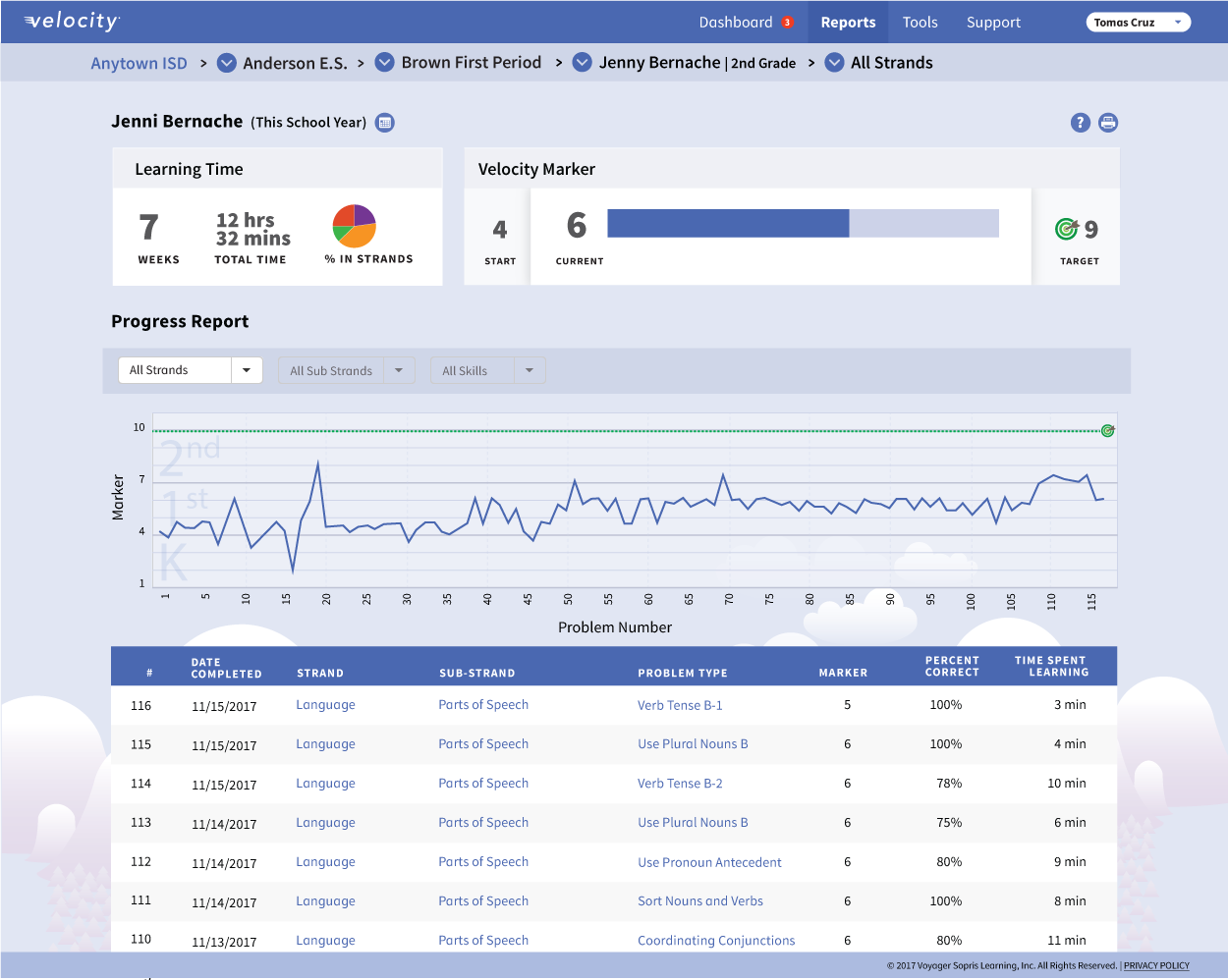1228x980 pixels.
Task: Open the All Strands filter dropdown
Action: pos(191,370)
